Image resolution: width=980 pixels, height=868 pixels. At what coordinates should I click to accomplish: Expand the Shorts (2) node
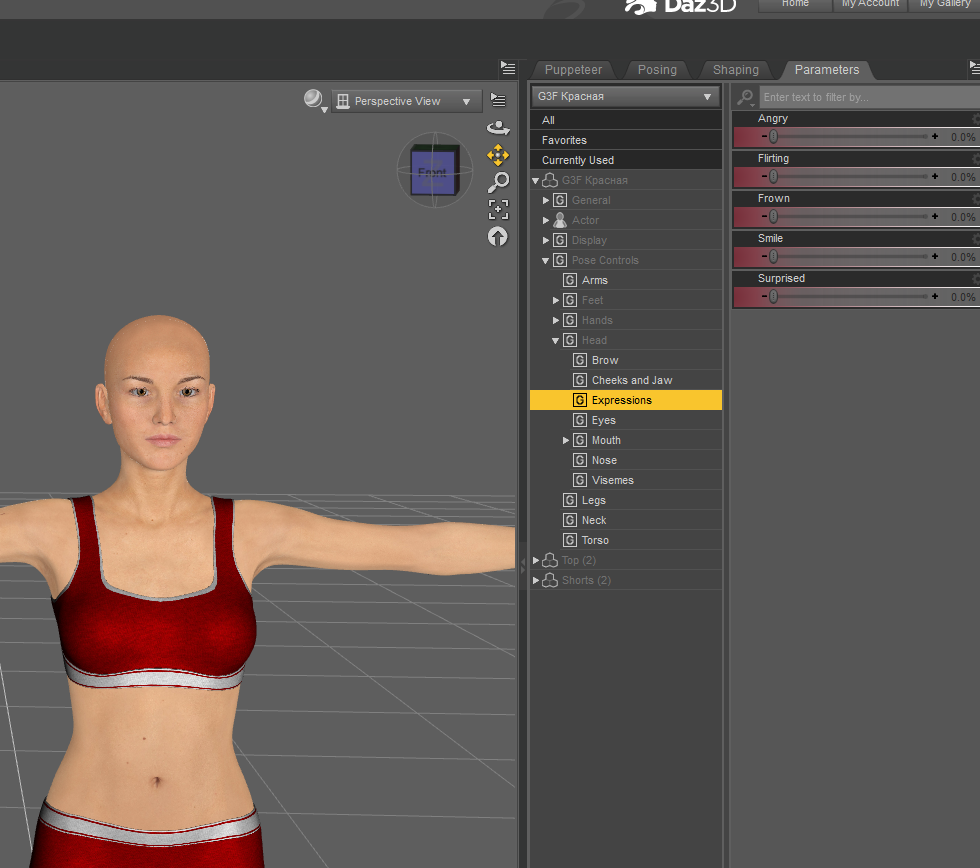pos(536,581)
